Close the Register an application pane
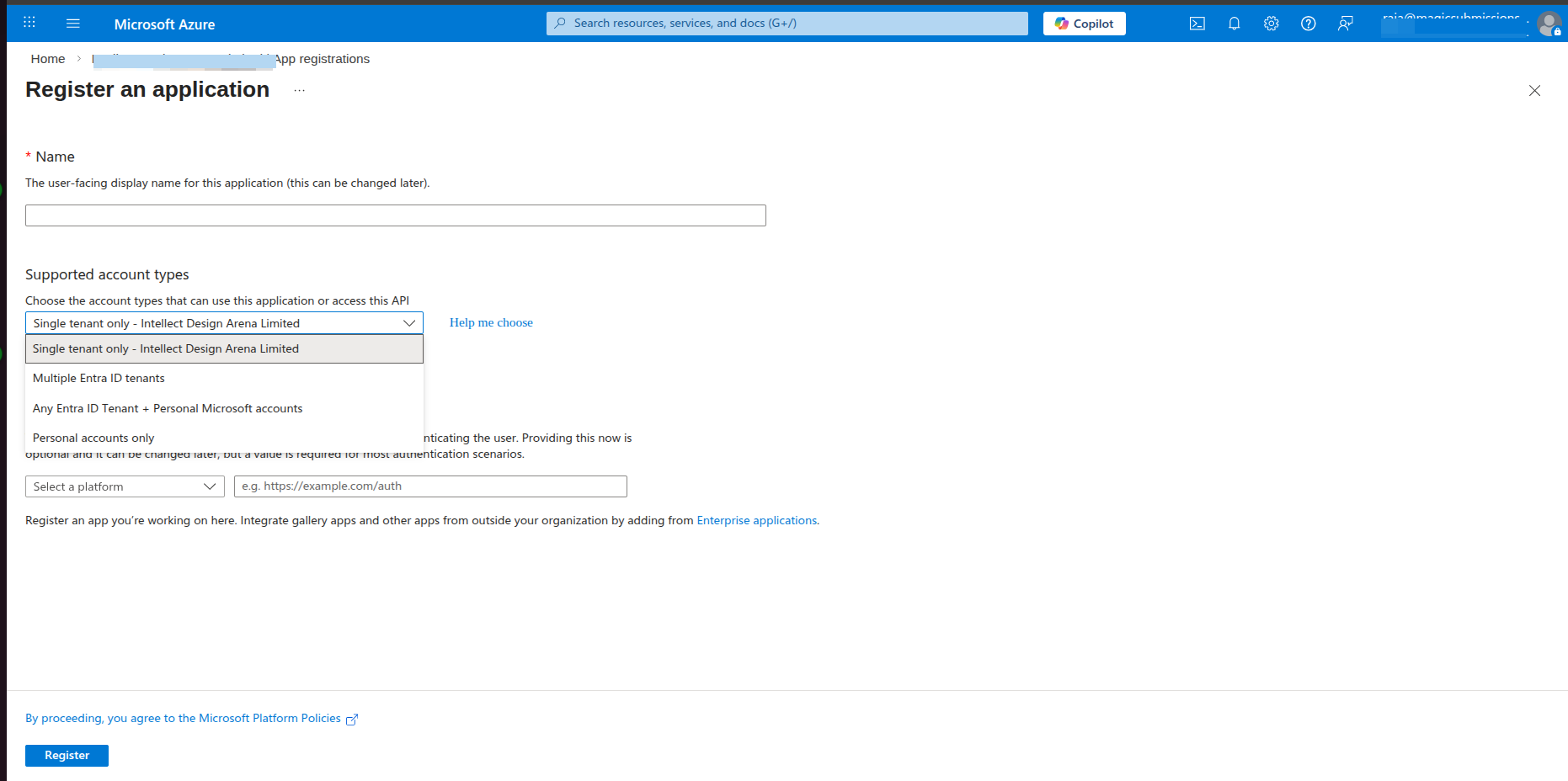 tap(1535, 91)
